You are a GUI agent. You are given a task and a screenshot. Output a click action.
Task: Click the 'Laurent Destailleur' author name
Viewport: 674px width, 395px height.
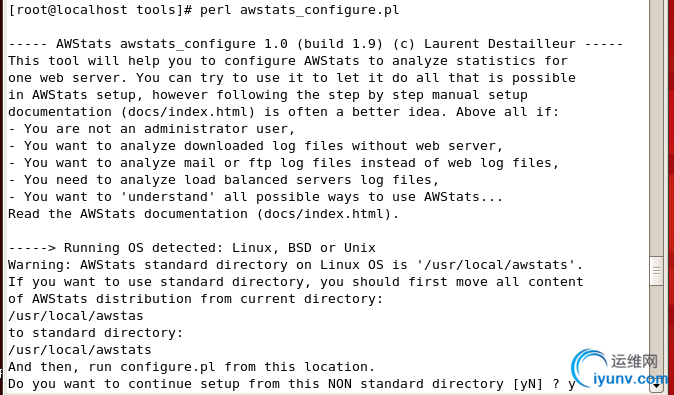coord(499,44)
